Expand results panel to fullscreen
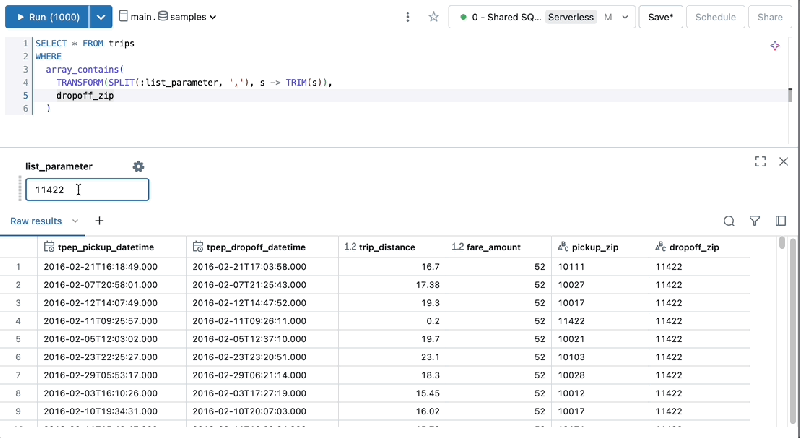The width and height of the screenshot is (800, 438). 760,161
